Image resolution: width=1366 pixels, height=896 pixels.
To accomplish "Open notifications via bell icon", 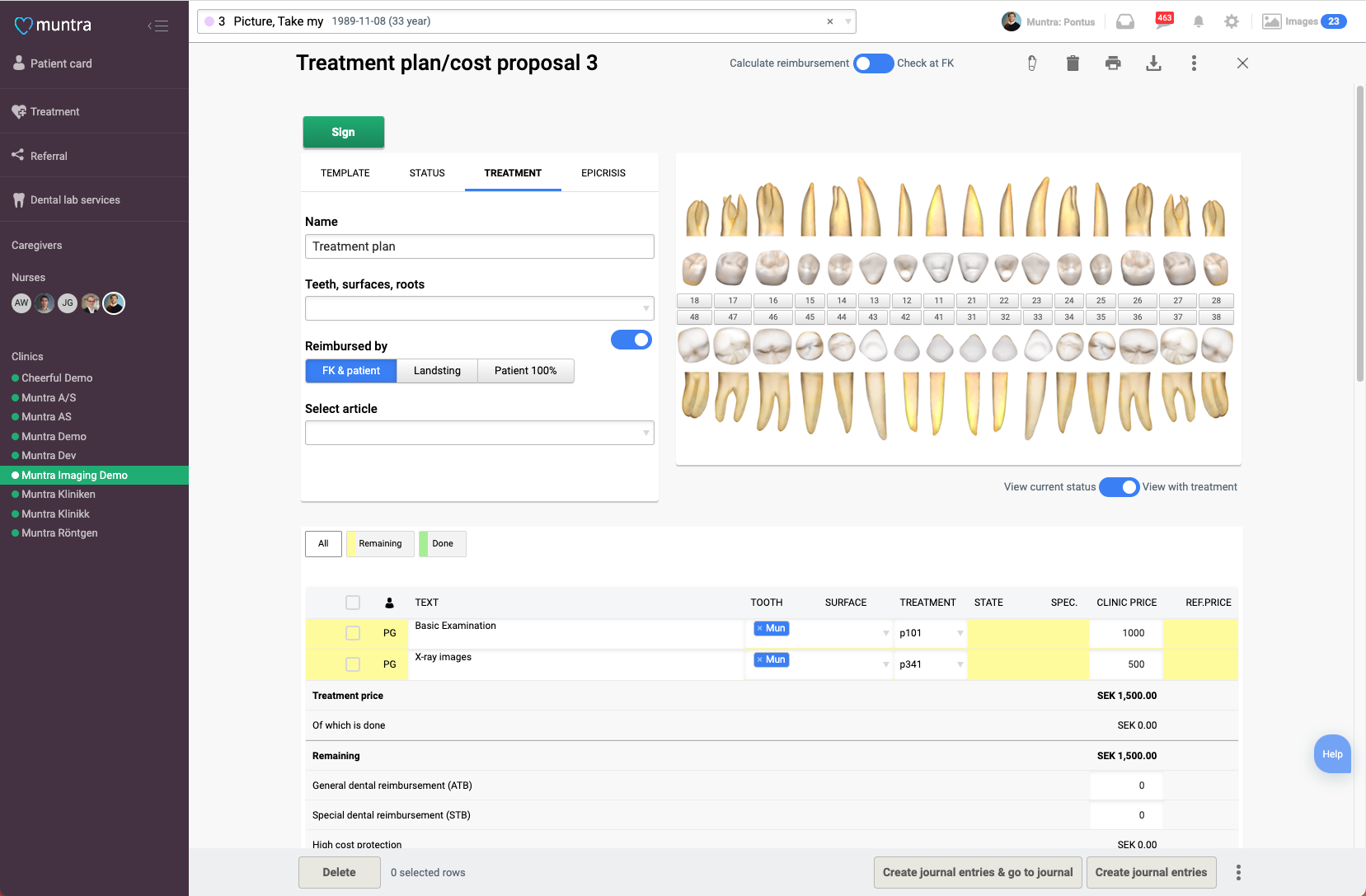I will pyautogui.click(x=1198, y=21).
